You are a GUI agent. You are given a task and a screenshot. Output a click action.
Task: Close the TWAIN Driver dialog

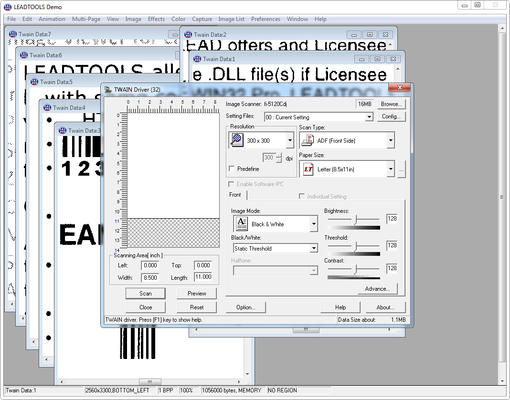tap(399, 88)
